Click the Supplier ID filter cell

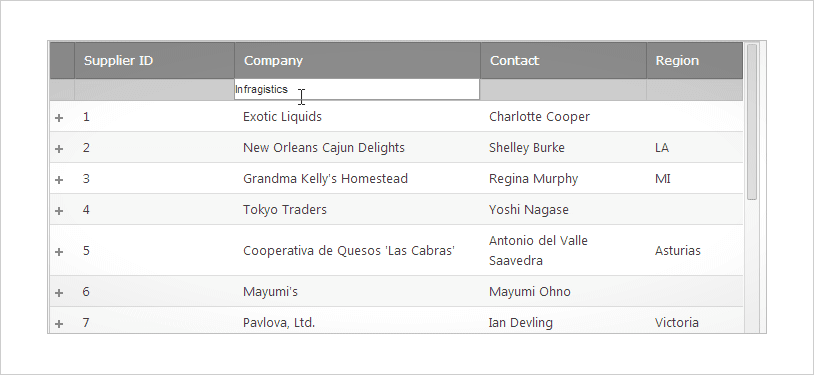click(155, 90)
